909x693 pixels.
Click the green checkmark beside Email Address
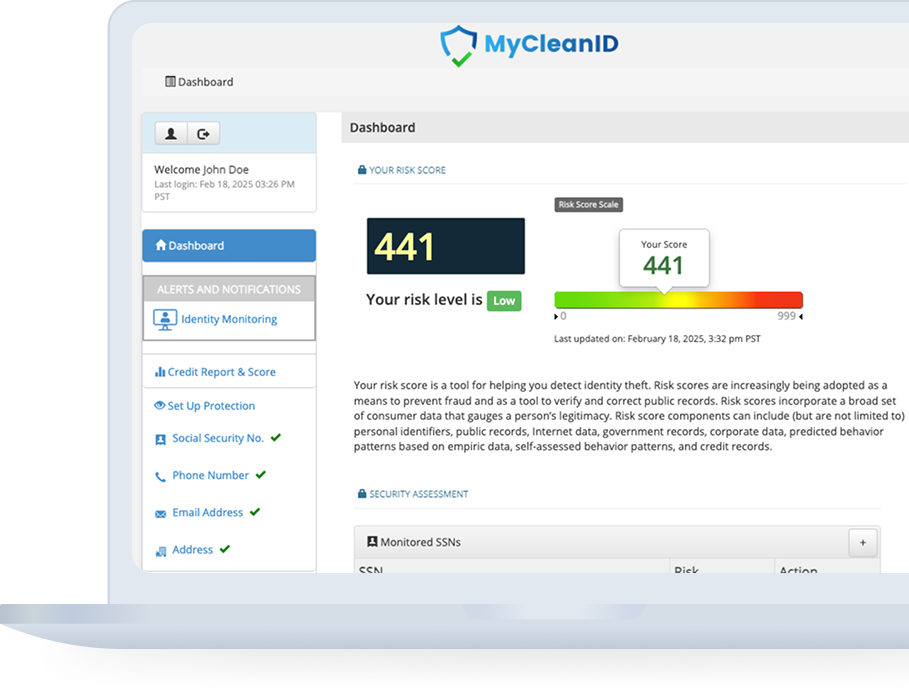coord(255,512)
